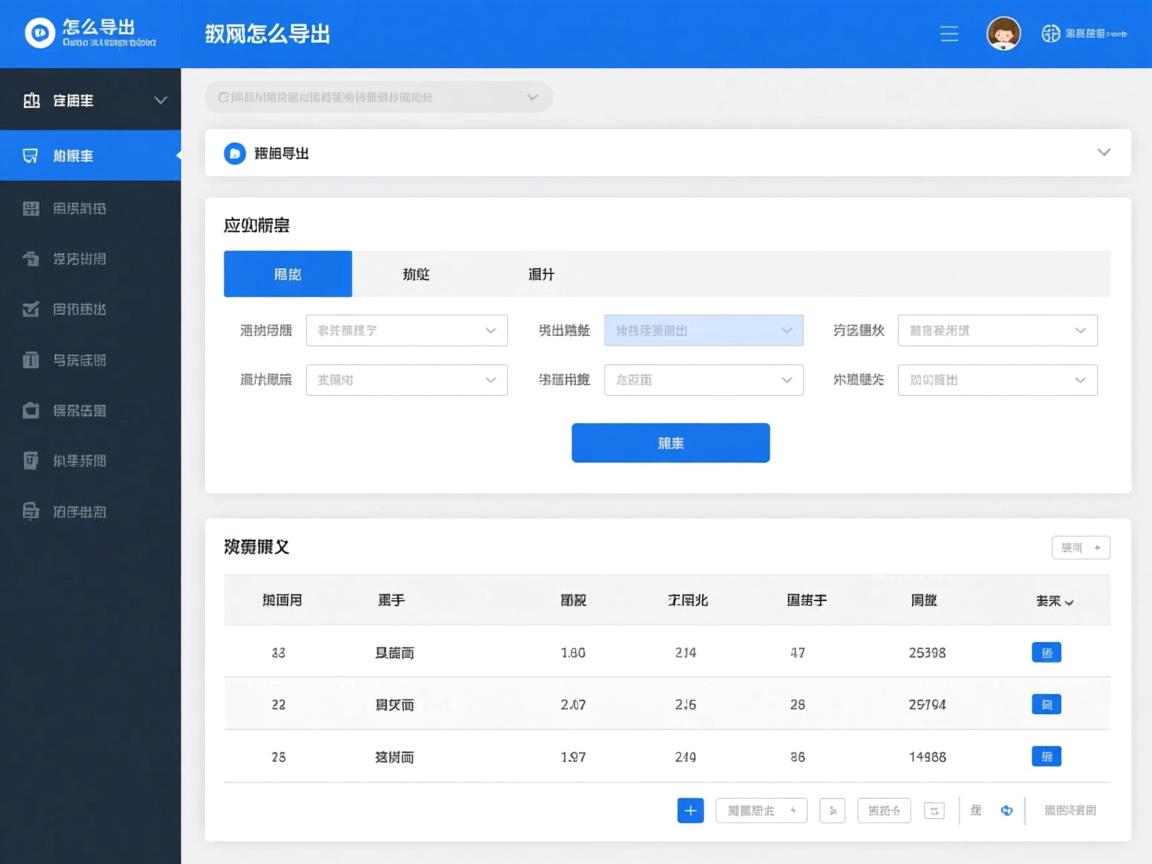Click the user avatar in the header

(1003, 33)
